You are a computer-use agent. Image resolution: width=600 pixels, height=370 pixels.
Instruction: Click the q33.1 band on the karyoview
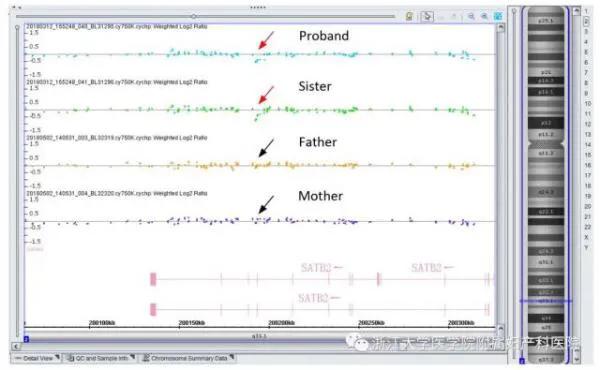(546, 301)
